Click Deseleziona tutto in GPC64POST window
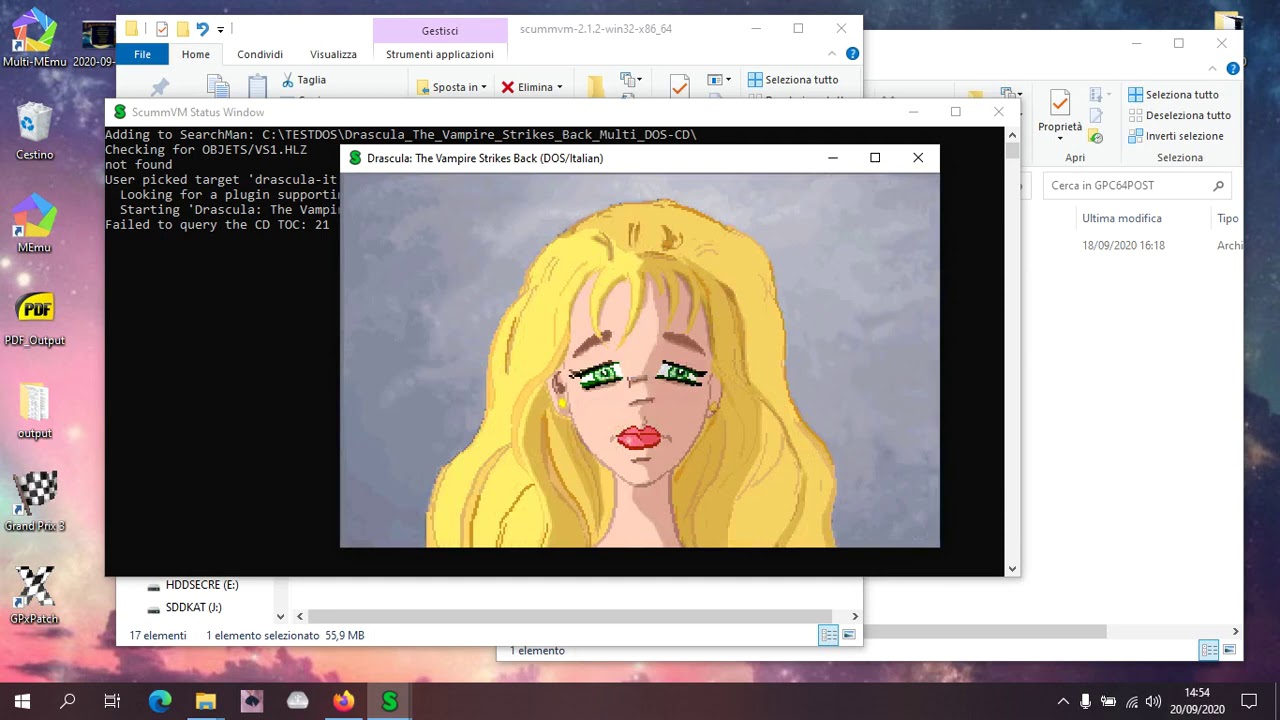Viewport: 1280px width, 720px height. coord(1179,115)
